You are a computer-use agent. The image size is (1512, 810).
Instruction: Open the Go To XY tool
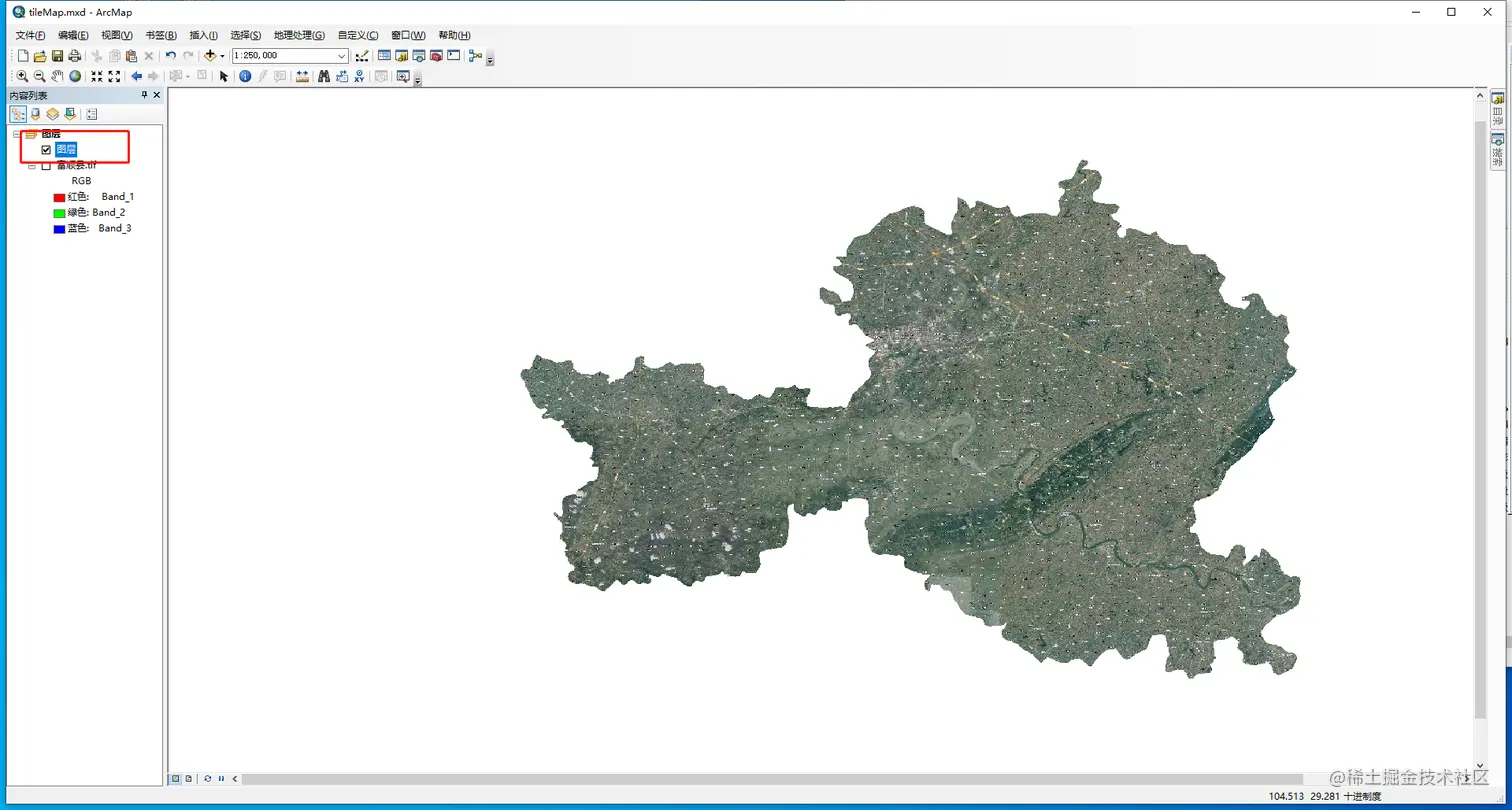[359, 76]
